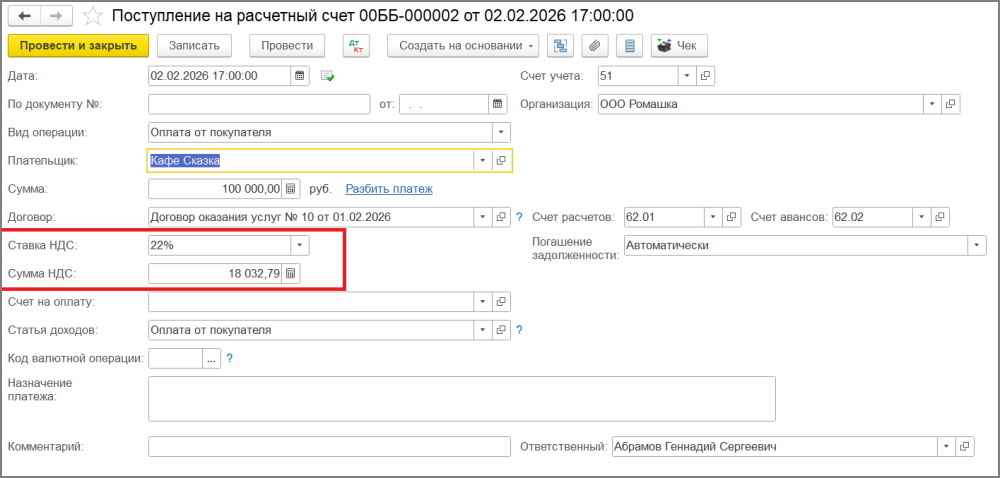Open calendar for the Дата field
Image resolution: width=1000 pixels, height=478 pixels.
point(300,76)
